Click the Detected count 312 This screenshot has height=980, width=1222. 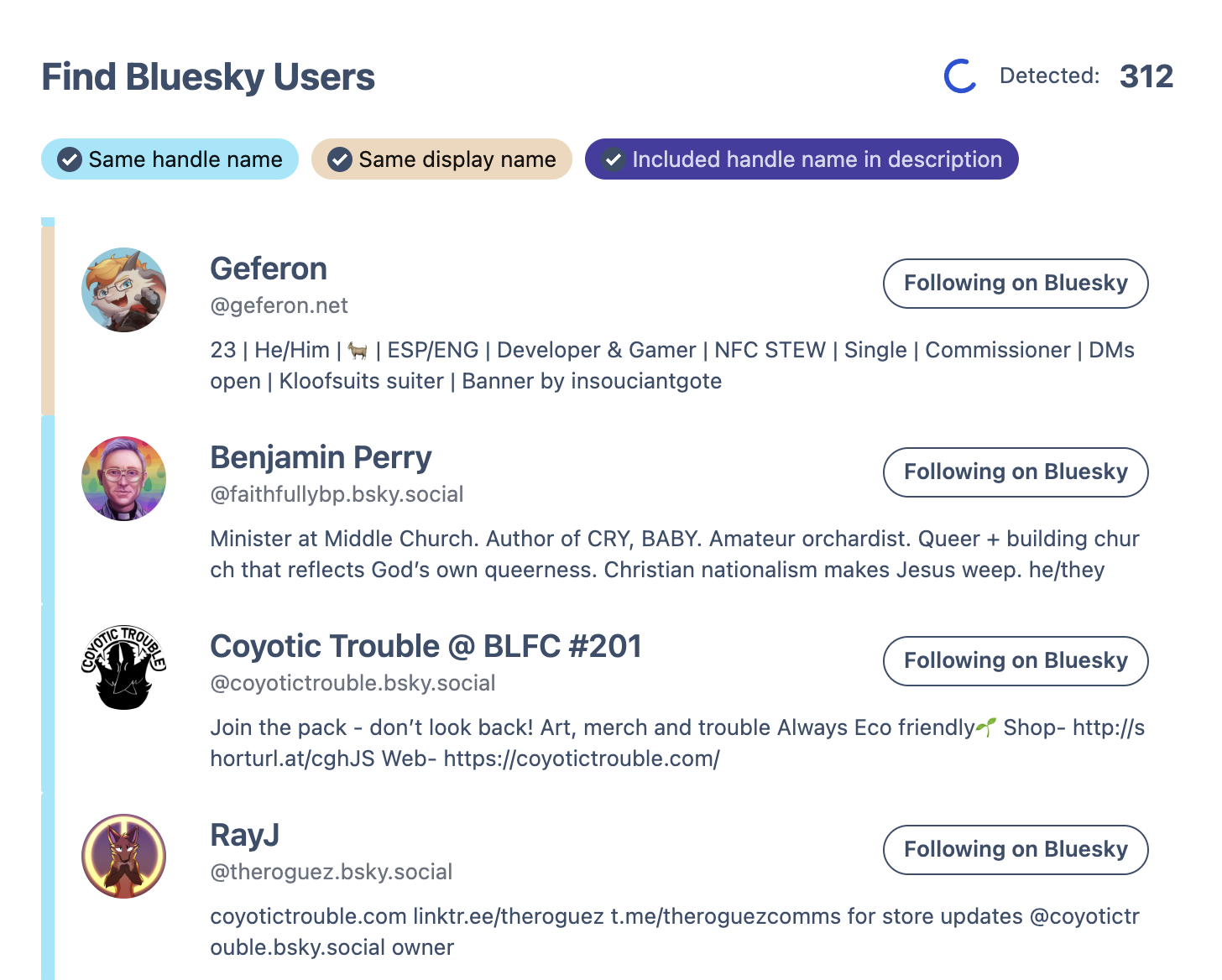click(x=1146, y=76)
